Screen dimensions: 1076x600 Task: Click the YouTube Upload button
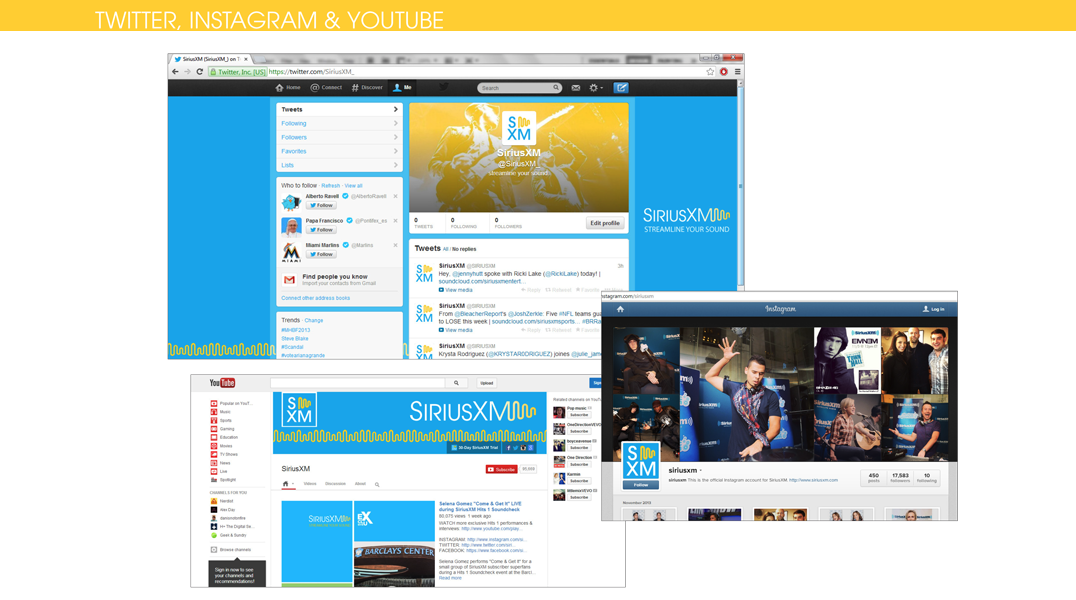coord(487,383)
